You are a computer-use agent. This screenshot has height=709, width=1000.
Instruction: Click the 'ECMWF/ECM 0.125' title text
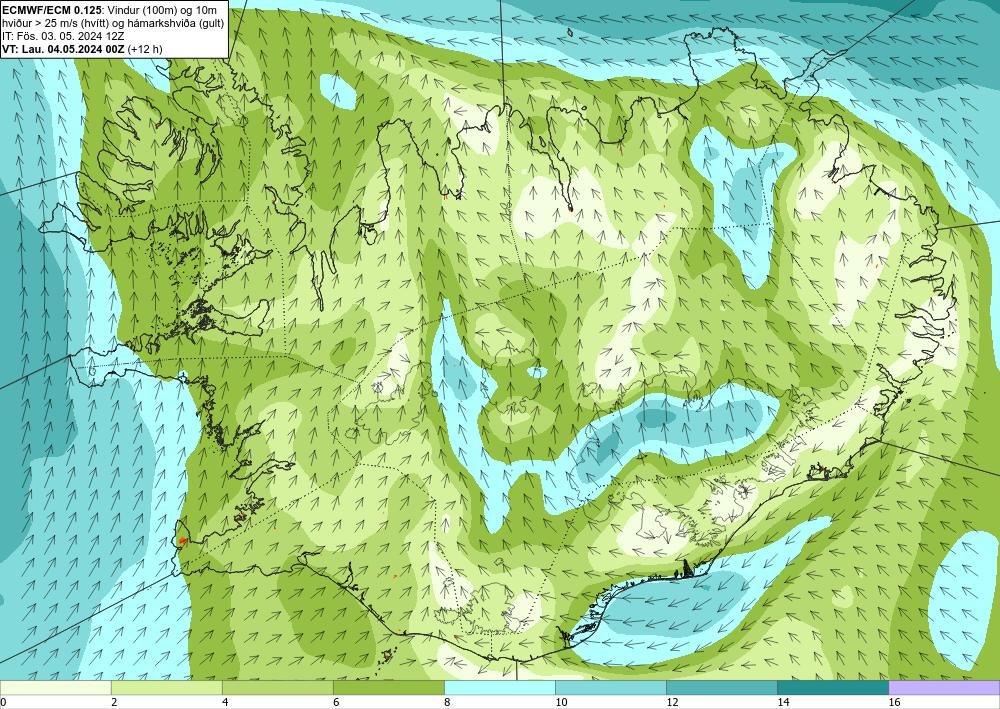50,9
